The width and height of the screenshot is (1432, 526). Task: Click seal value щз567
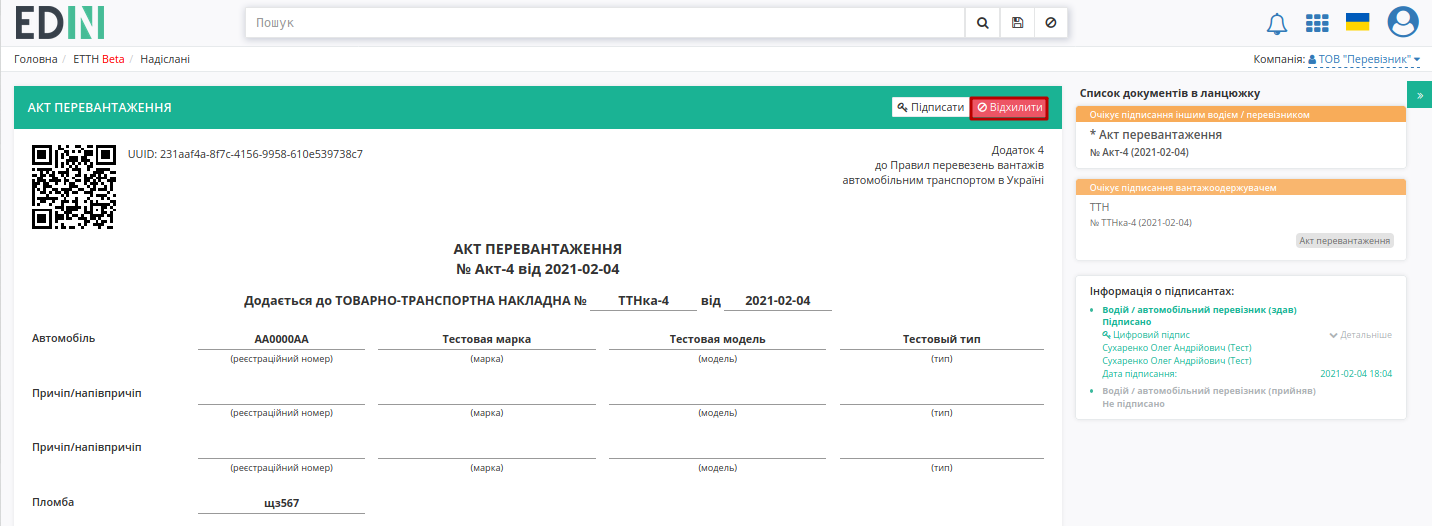[x=281, y=504]
